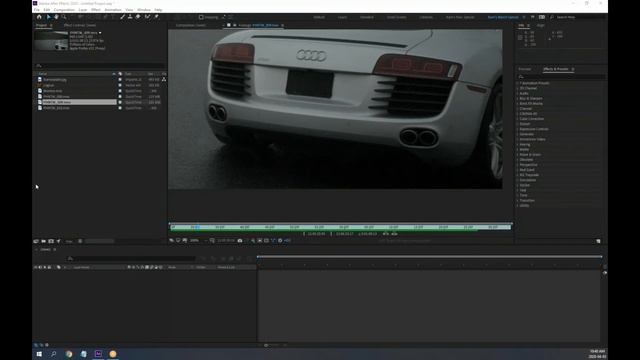Select the Hand tool

coord(56,17)
